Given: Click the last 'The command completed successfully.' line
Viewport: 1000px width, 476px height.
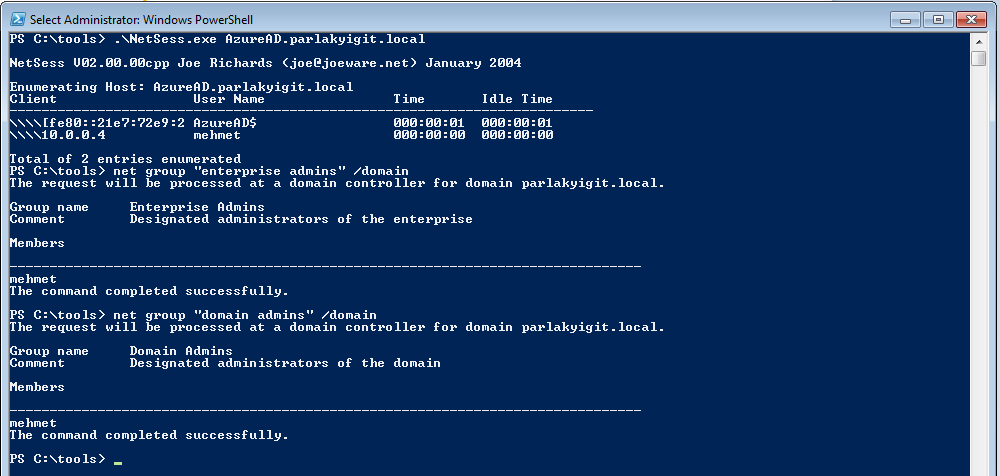Looking at the screenshot, I should (149, 435).
